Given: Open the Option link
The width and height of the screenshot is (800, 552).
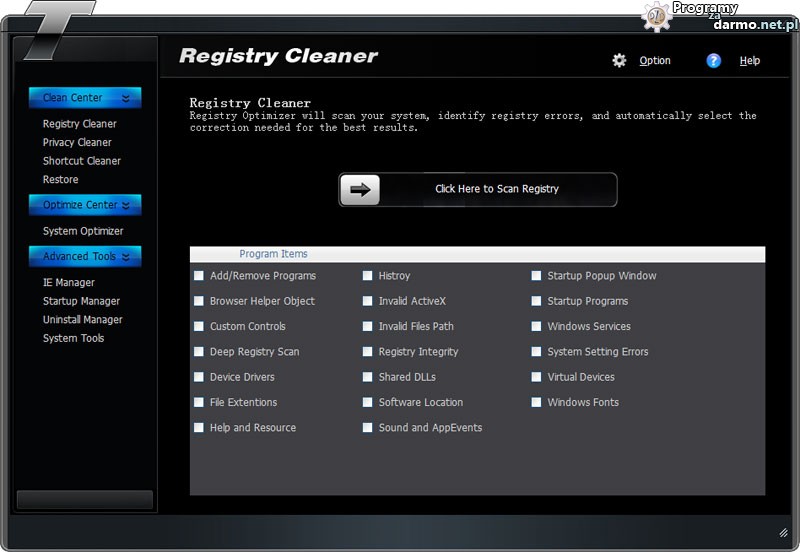Looking at the screenshot, I should [x=655, y=61].
